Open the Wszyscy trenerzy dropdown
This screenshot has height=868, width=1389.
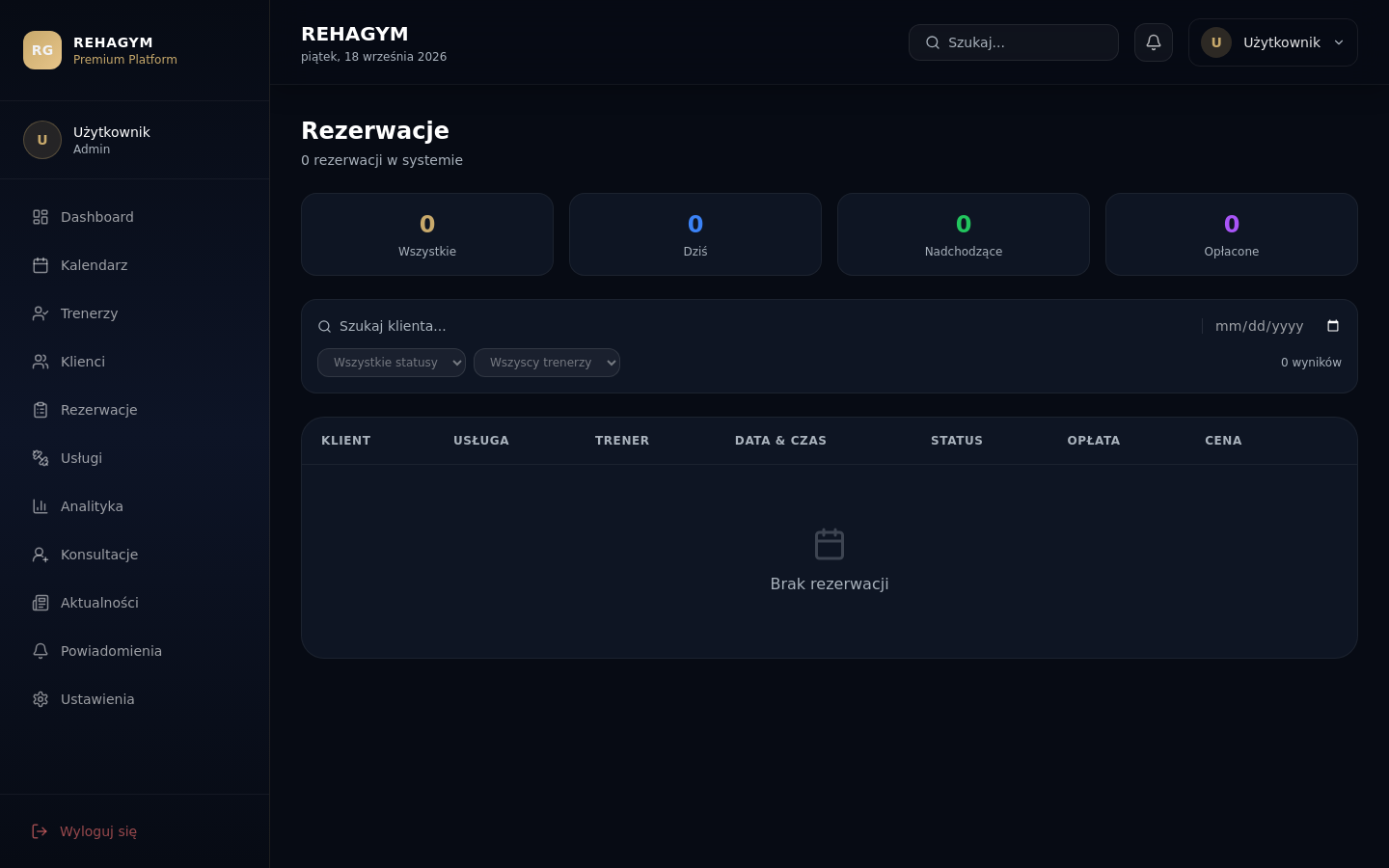(x=547, y=363)
